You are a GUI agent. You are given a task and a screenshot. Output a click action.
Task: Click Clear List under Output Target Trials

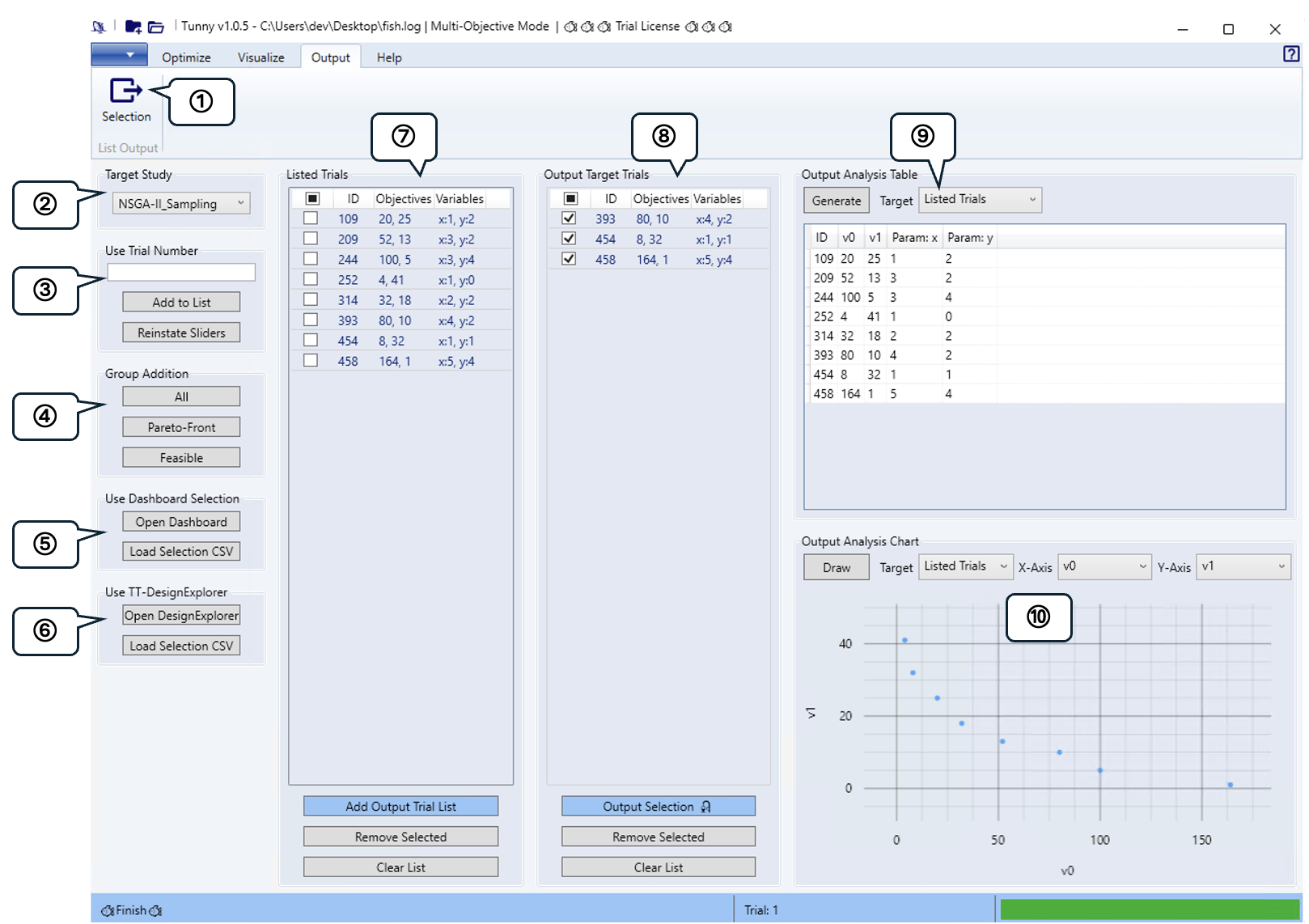point(659,867)
